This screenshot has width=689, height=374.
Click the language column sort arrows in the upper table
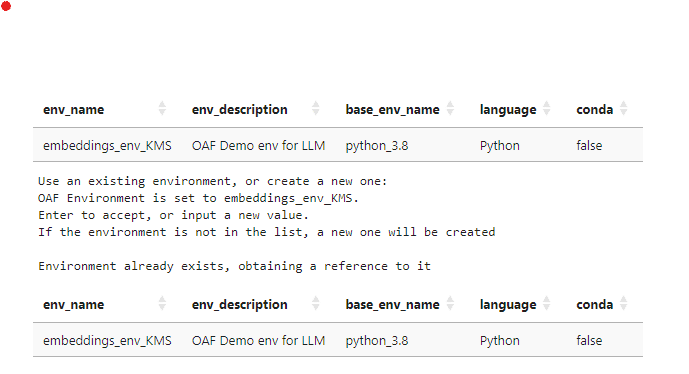pos(547,108)
